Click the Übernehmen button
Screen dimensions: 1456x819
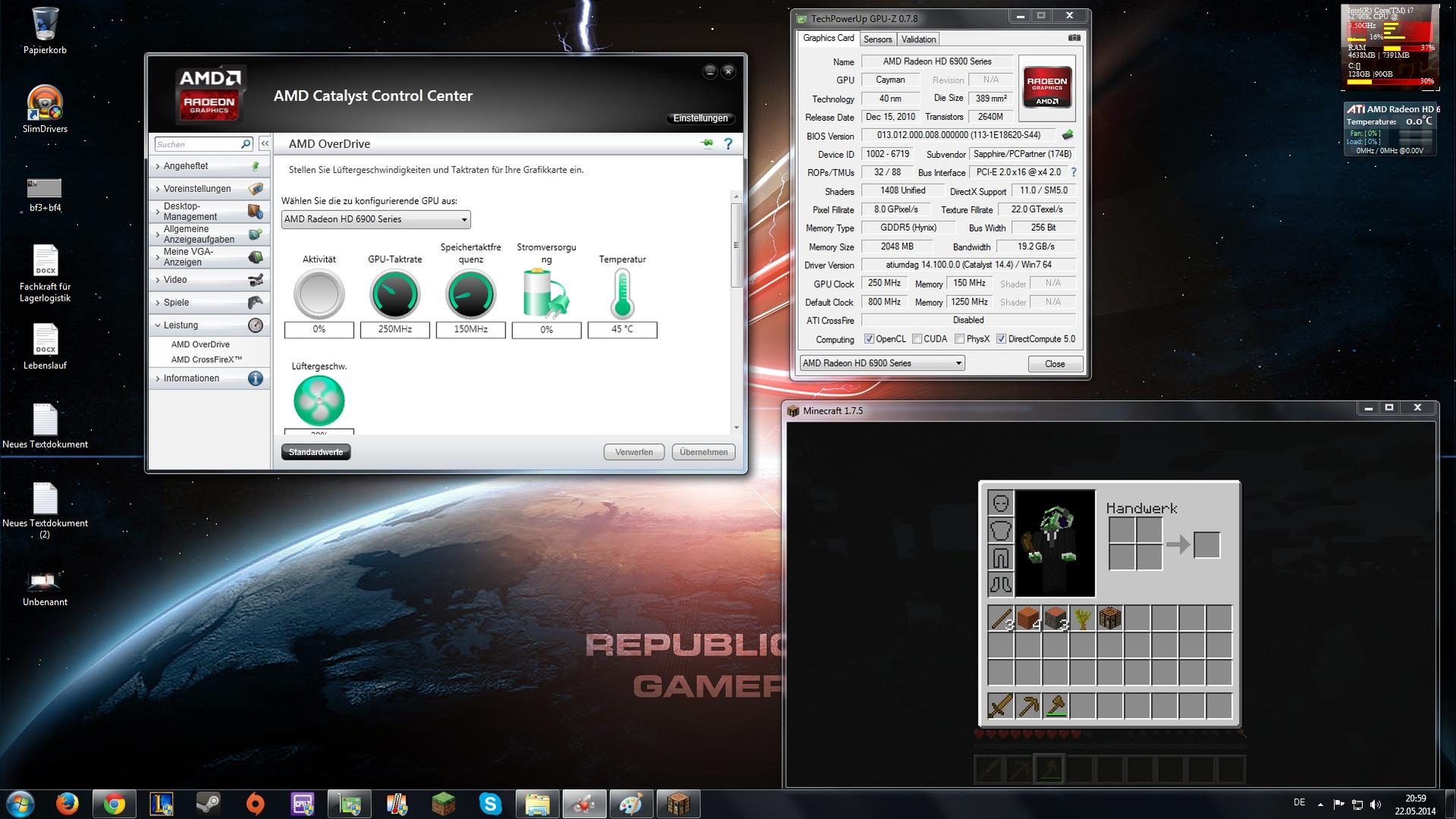703,452
